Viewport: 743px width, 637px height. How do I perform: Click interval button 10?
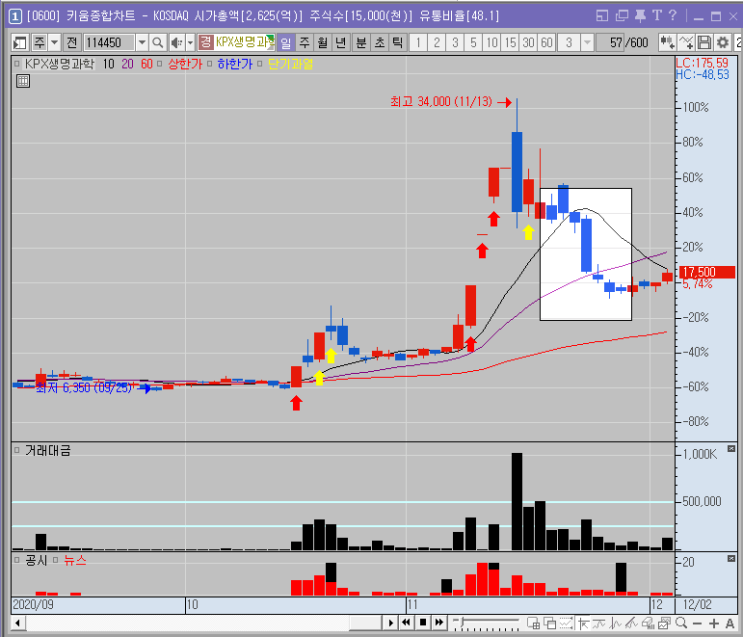pyautogui.click(x=492, y=43)
